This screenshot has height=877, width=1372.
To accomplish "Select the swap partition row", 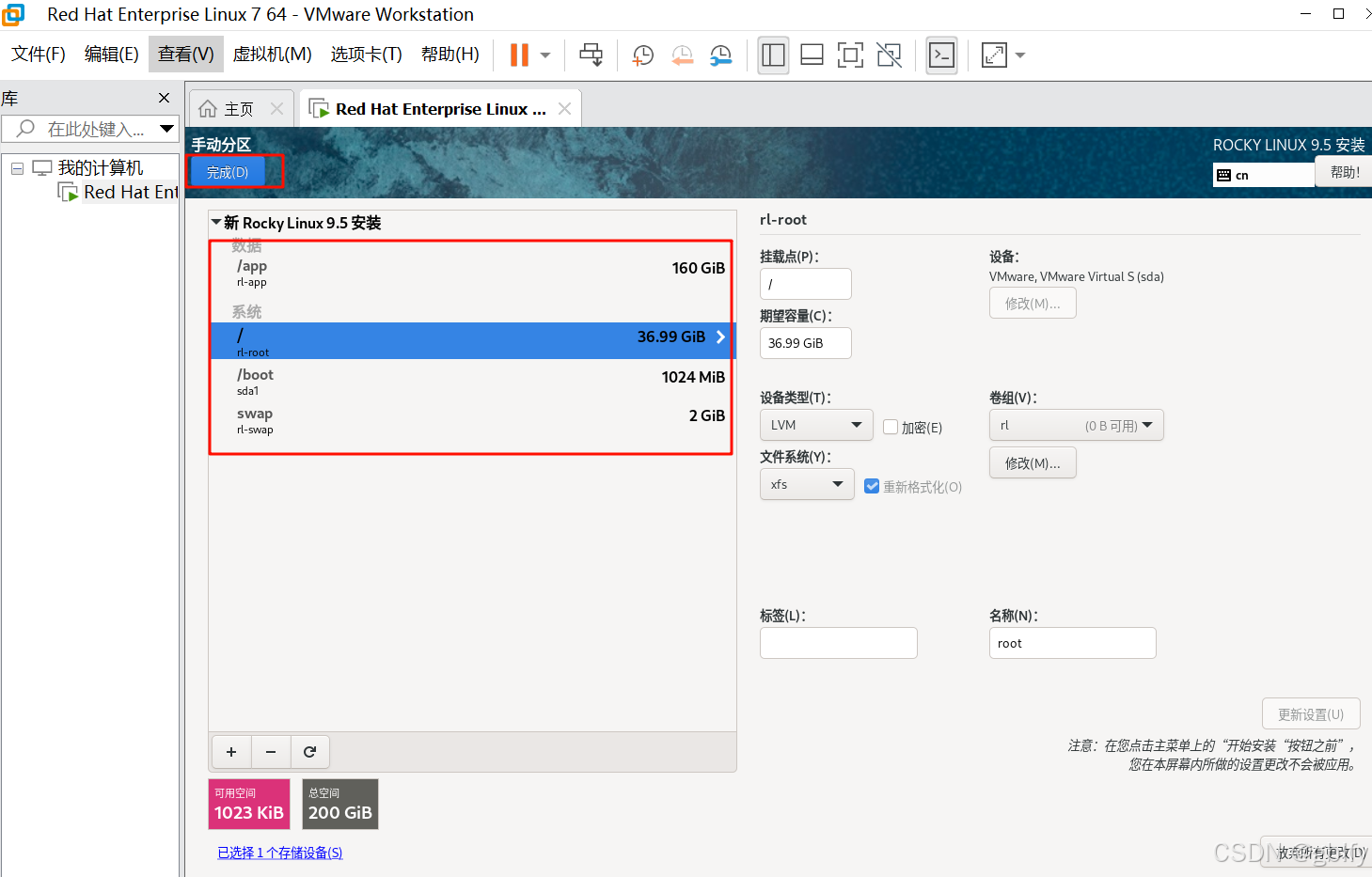I will click(x=472, y=420).
